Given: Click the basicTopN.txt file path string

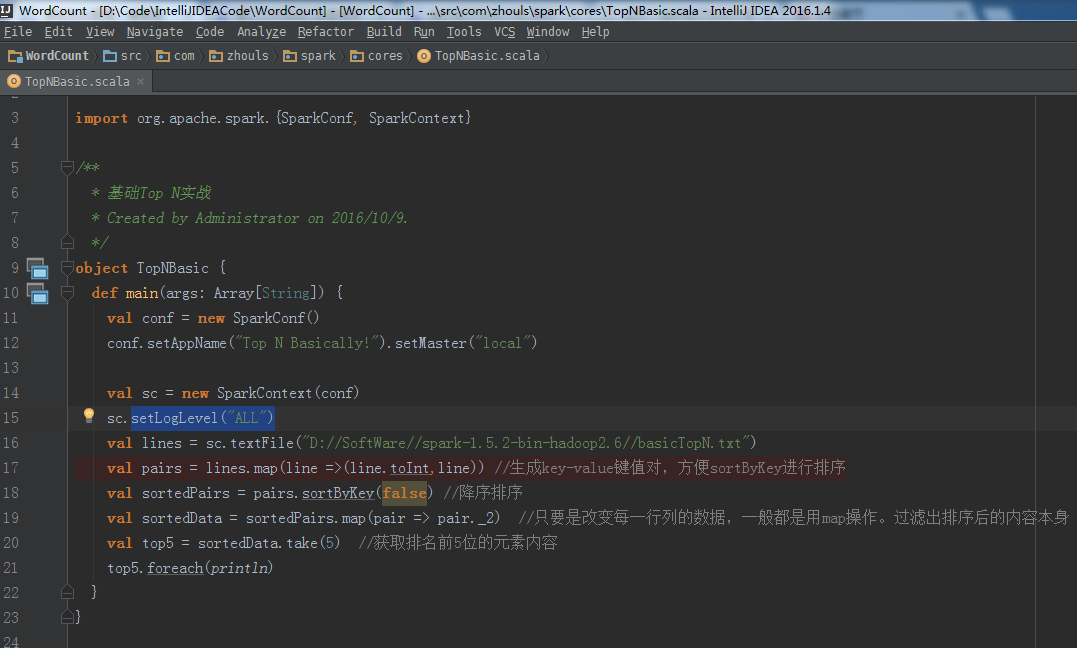Looking at the screenshot, I should click(x=525, y=443).
